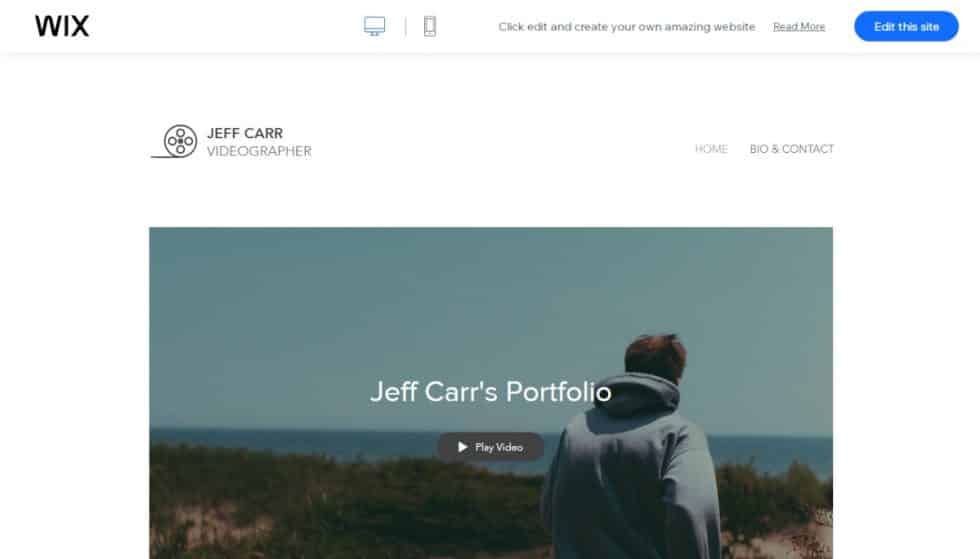Switch to mobile preview mode
Screen dimensions: 980x559
pyautogui.click(x=429, y=26)
